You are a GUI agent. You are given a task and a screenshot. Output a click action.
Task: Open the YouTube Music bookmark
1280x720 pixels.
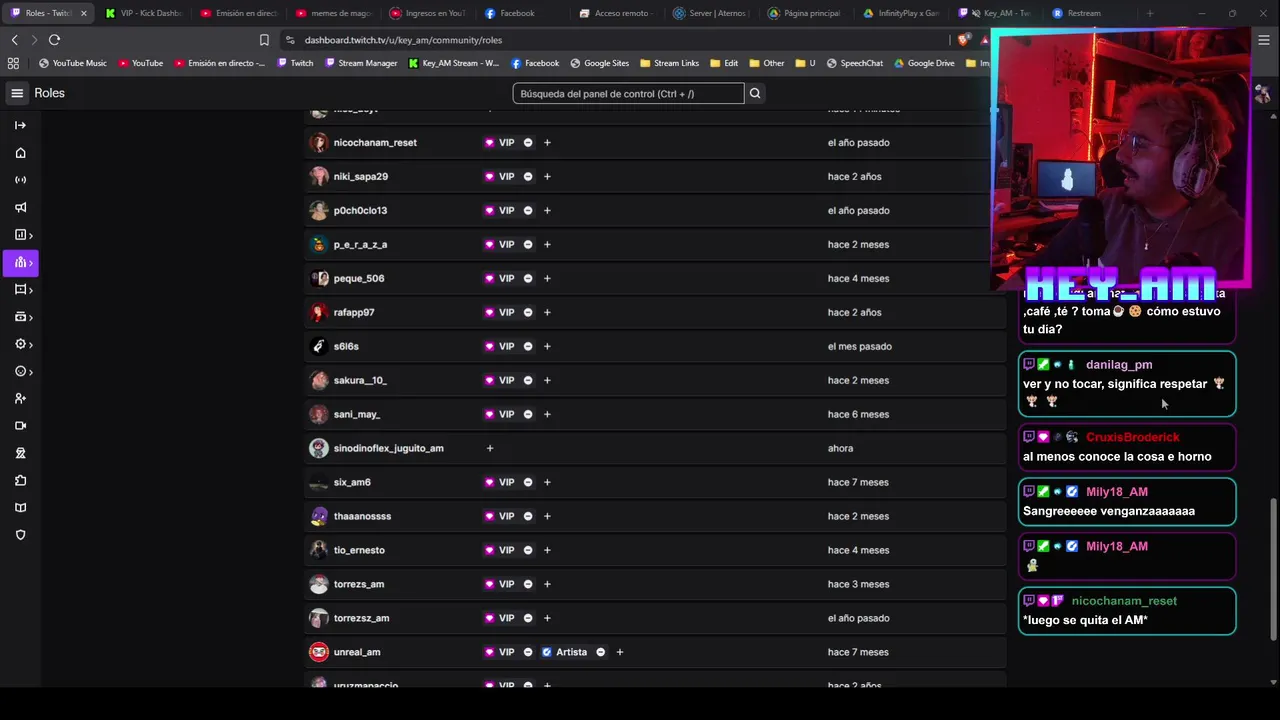(x=72, y=63)
